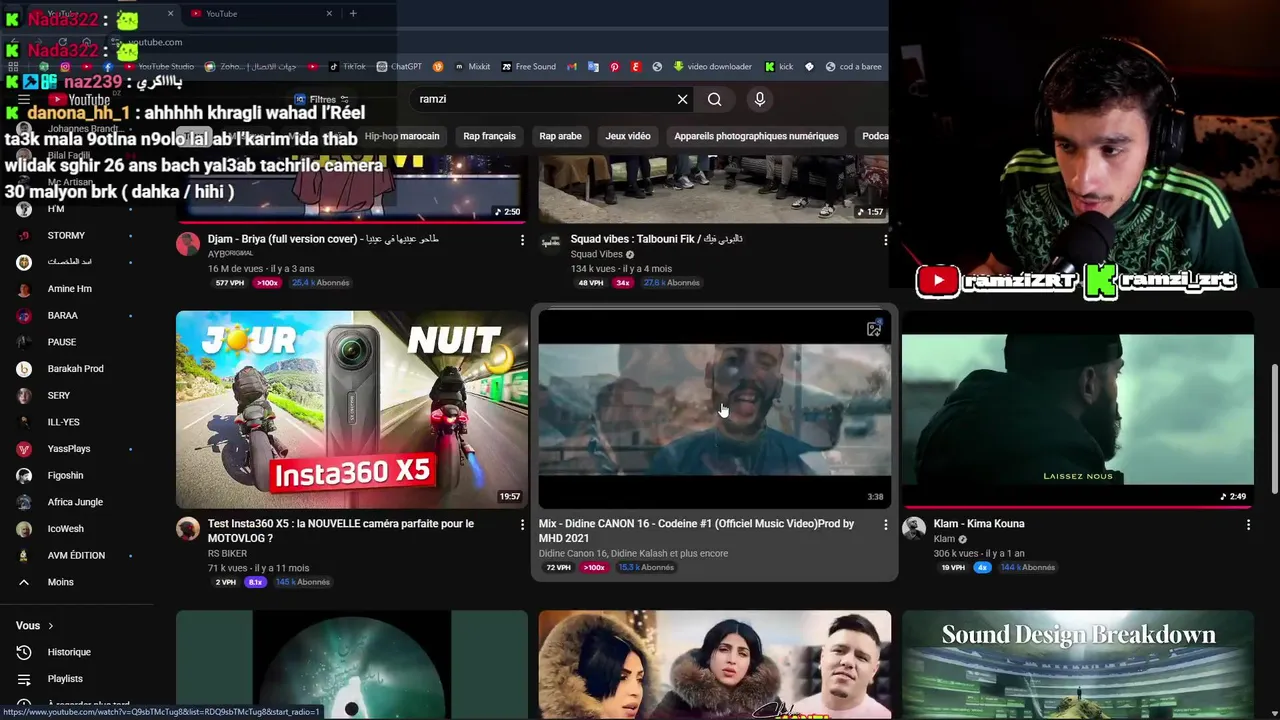The height and width of the screenshot is (720, 1280).
Task: Open the Africa Jungle subscription
Action: click(x=75, y=502)
